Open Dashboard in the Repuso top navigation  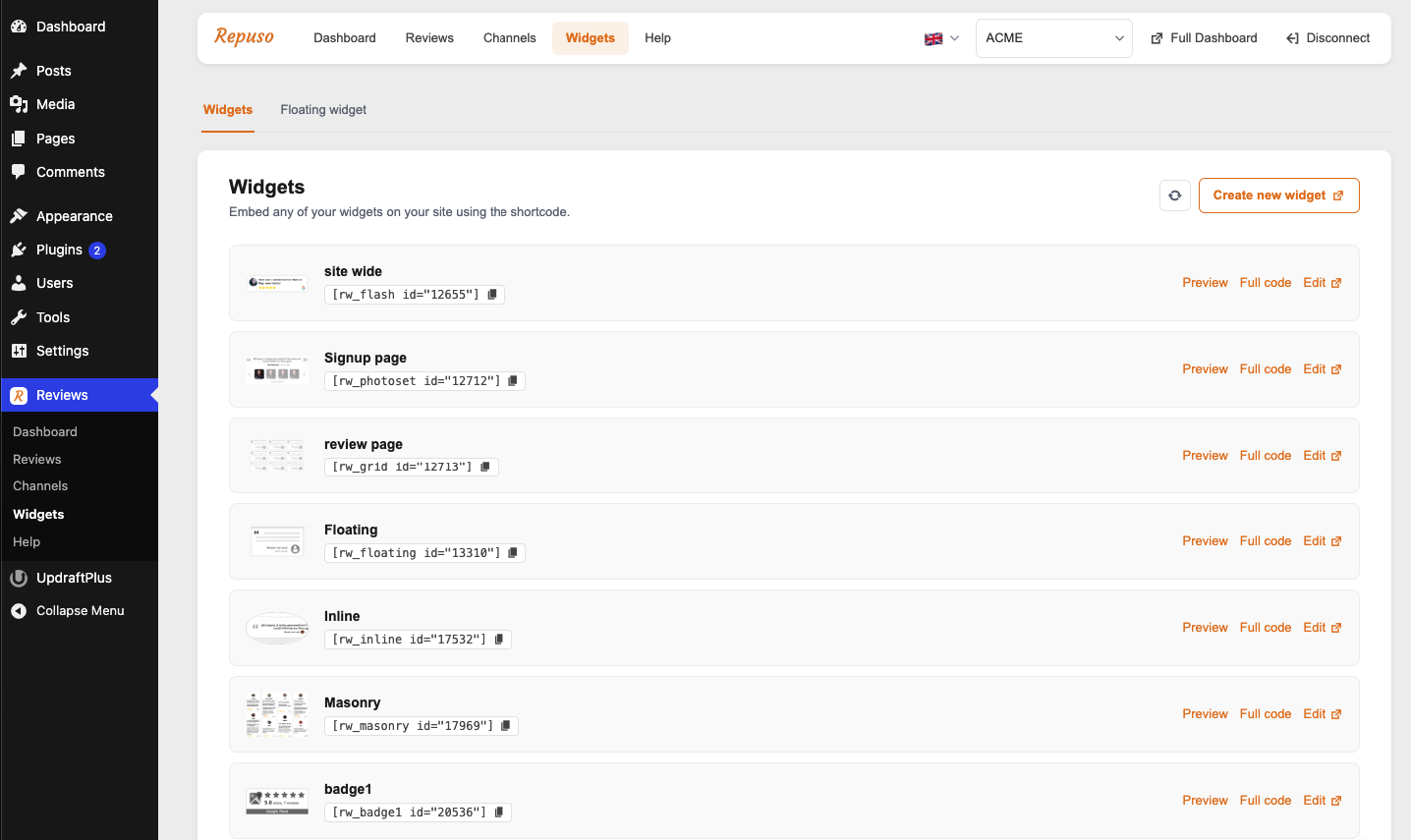point(345,38)
